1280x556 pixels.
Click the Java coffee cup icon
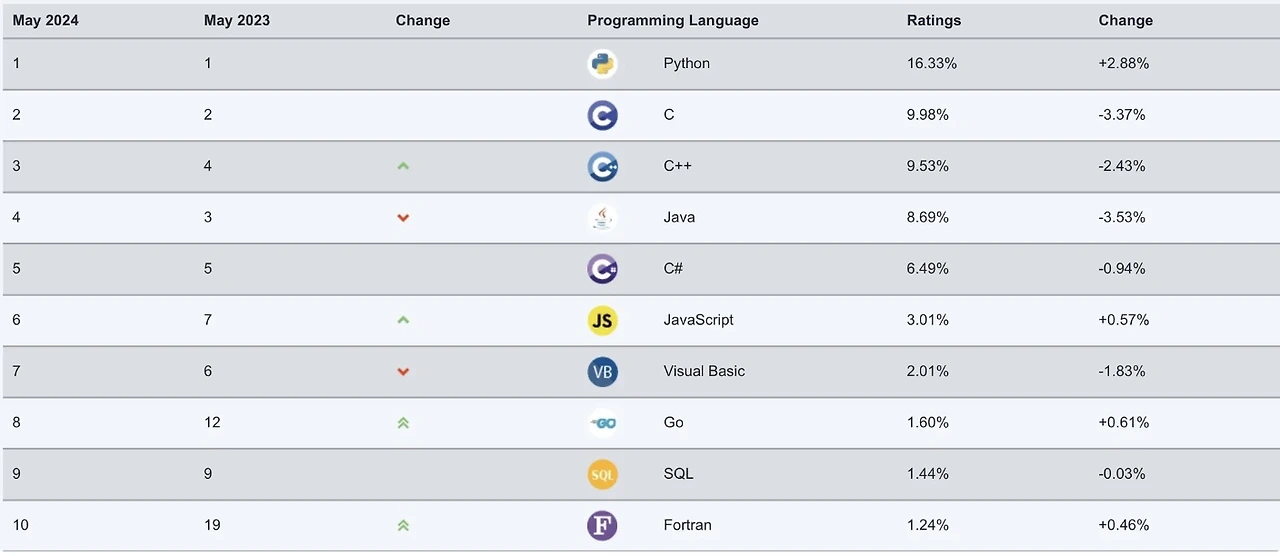pos(602,217)
